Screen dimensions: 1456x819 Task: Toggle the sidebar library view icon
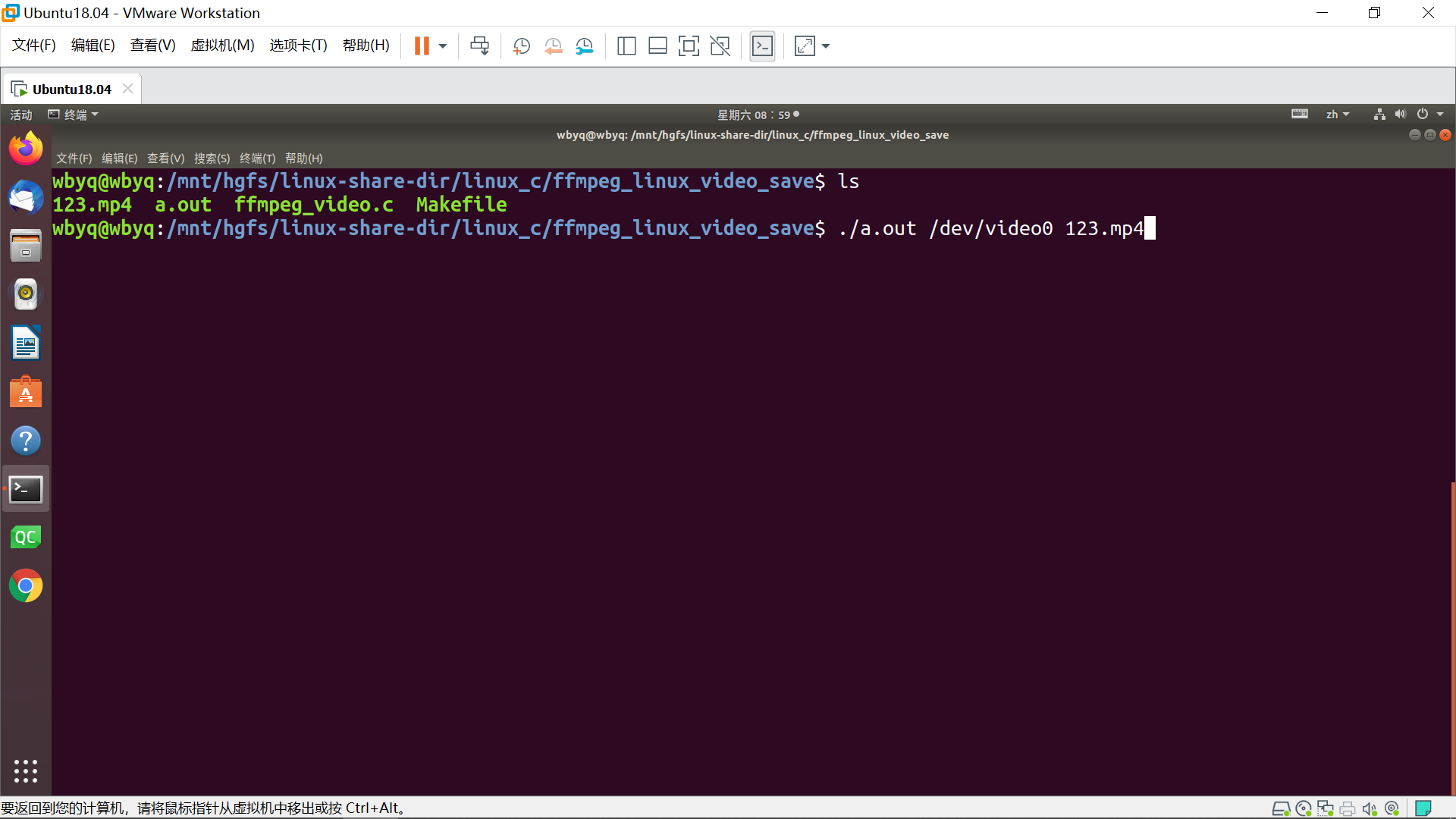(x=626, y=46)
